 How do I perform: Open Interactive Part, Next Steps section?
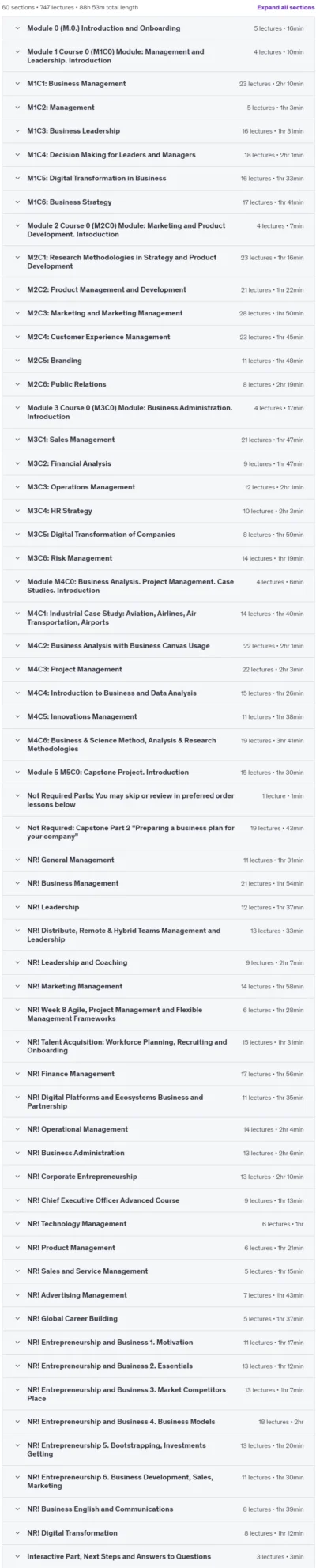158,1556
